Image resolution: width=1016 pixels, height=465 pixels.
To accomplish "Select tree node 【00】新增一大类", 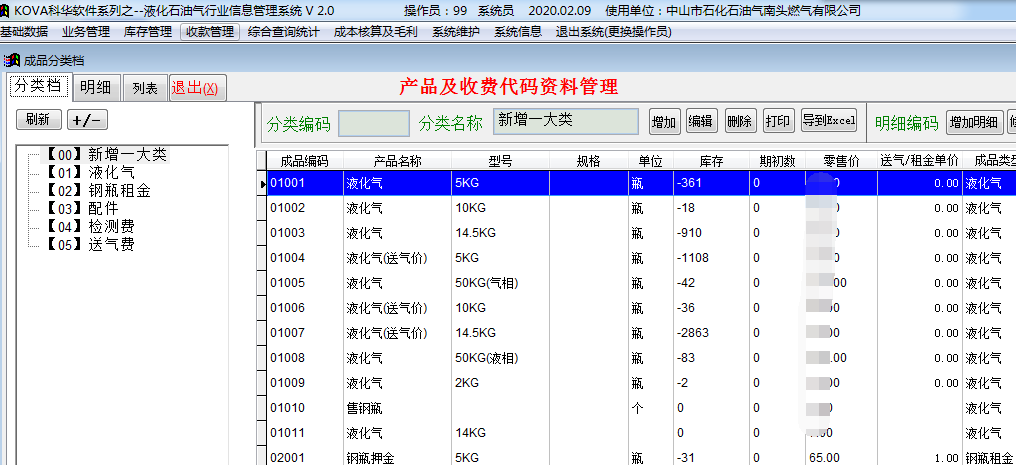I will coord(106,154).
